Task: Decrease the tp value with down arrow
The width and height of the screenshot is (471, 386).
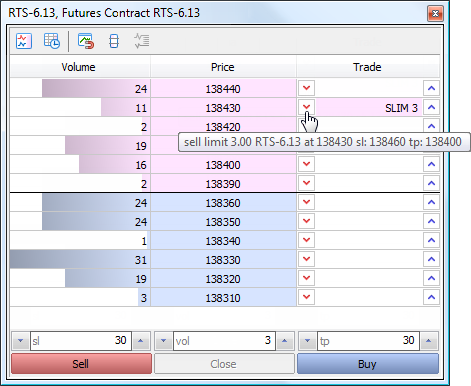Action: [308, 341]
